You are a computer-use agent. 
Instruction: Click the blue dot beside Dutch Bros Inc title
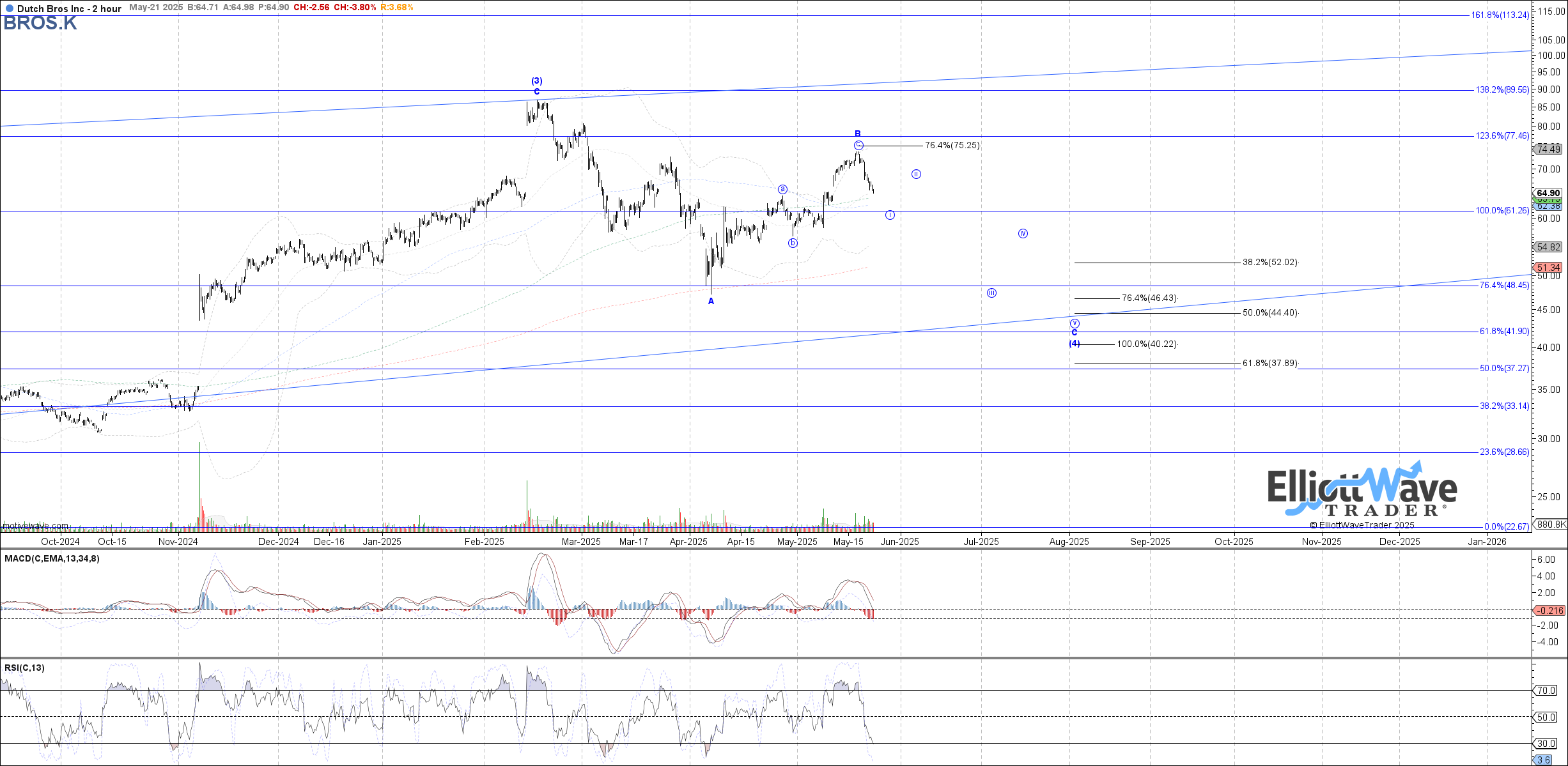coord(9,8)
